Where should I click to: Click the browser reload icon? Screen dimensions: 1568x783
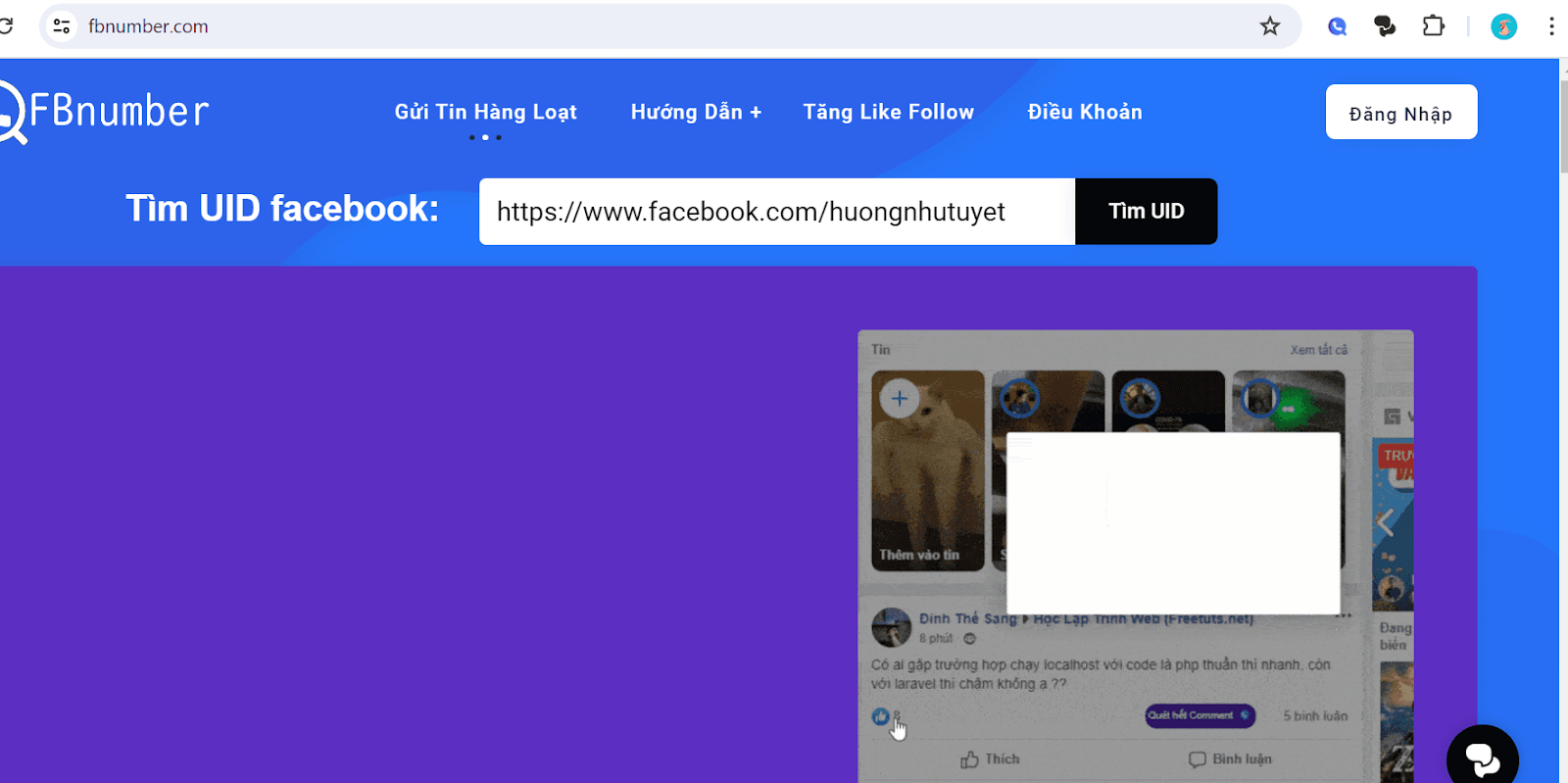pos(5,25)
